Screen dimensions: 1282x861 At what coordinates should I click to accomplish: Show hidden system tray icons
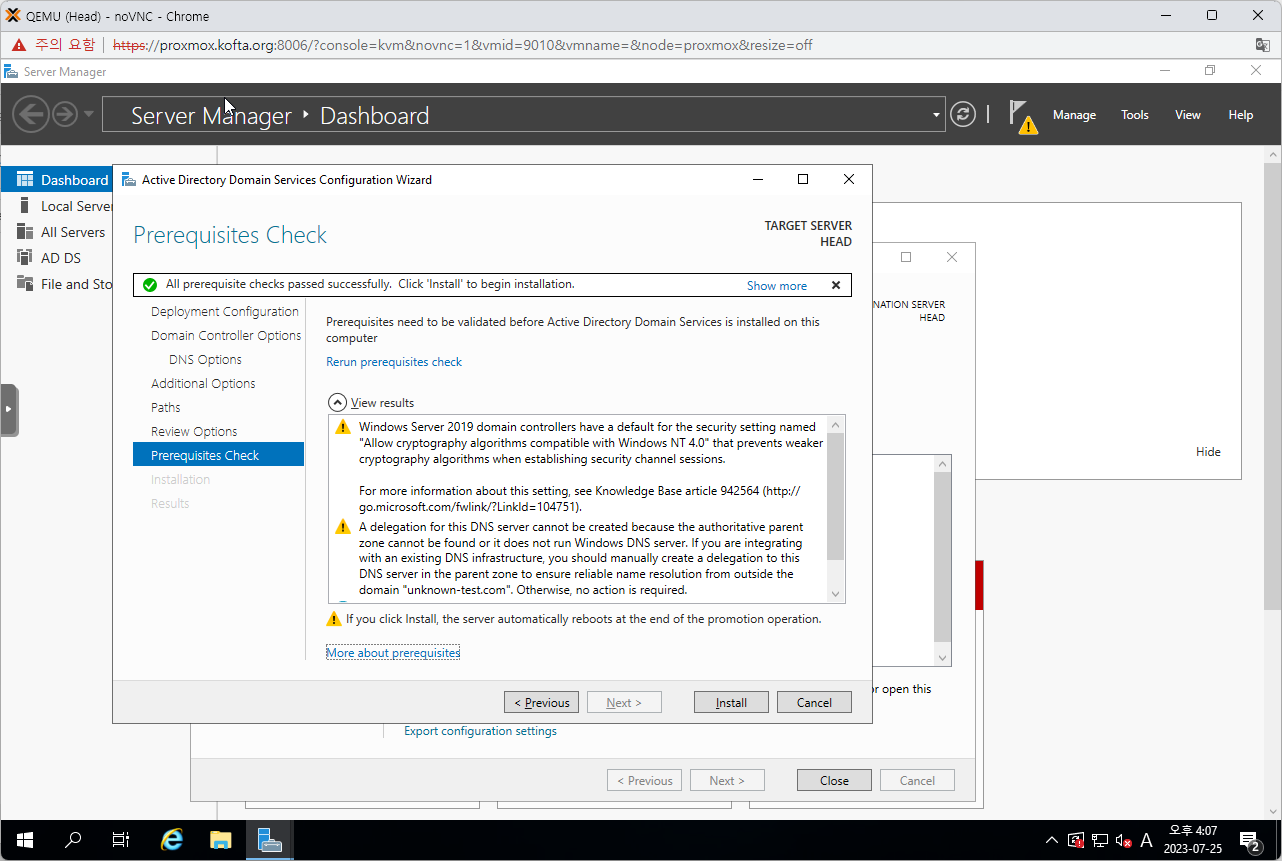coord(1051,840)
